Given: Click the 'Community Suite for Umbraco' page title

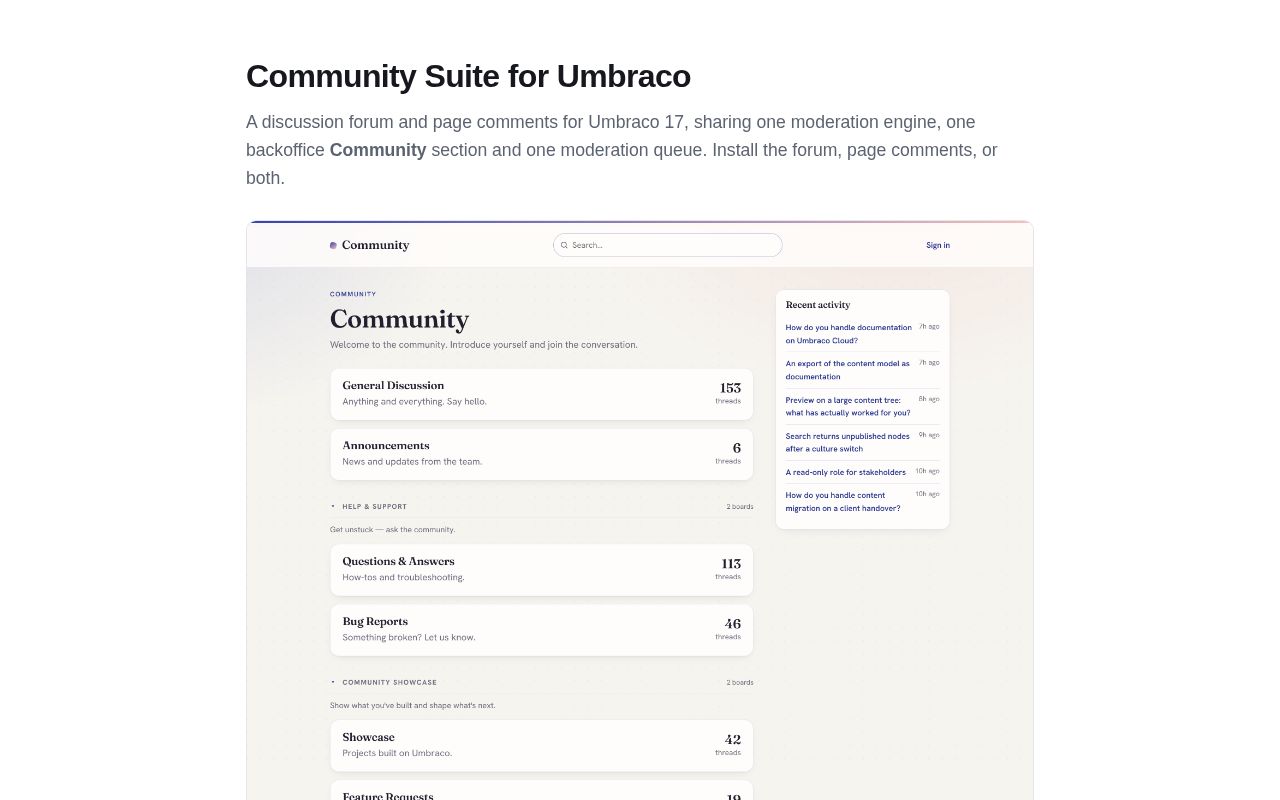Looking at the screenshot, I should [468, 76].
